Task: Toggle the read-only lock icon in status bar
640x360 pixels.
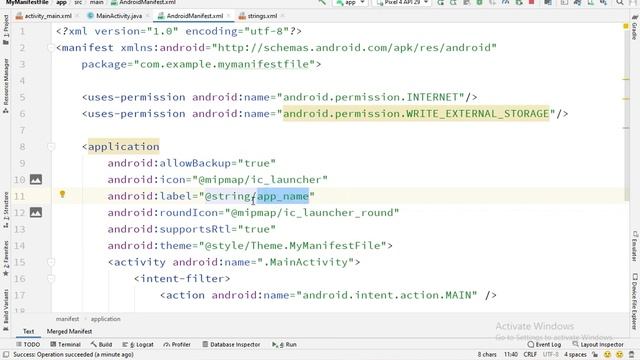Action: pyautogui.click(x=595, y=354)
